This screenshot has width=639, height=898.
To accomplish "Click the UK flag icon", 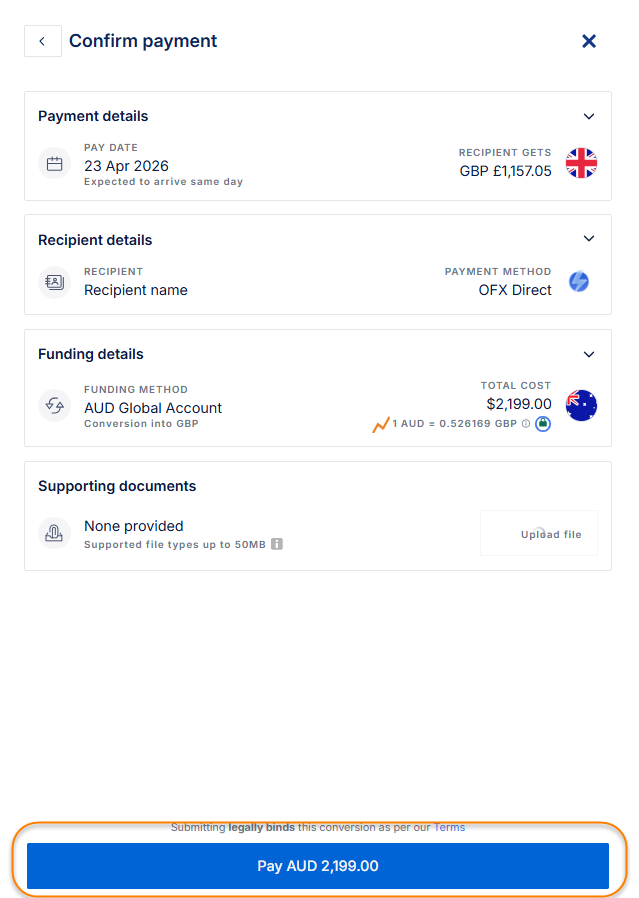I will coord(581,163).
